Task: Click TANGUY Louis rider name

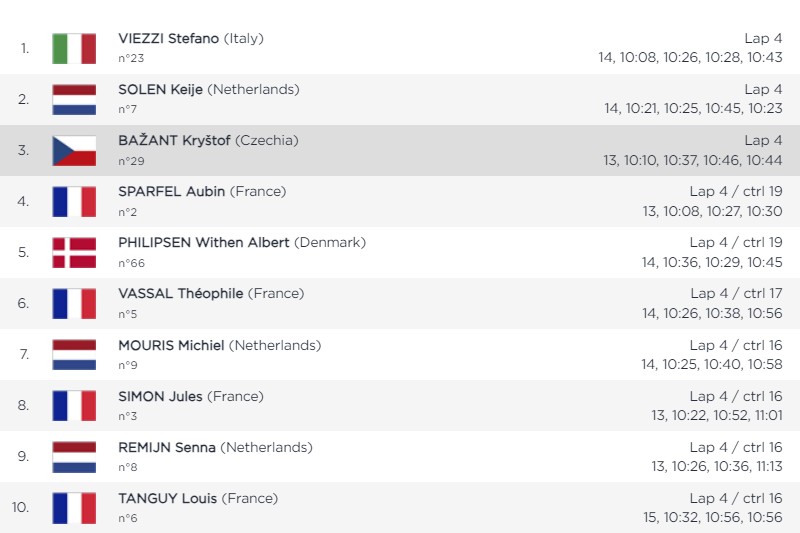Action: pyautogui.click(x=167, y=498)
